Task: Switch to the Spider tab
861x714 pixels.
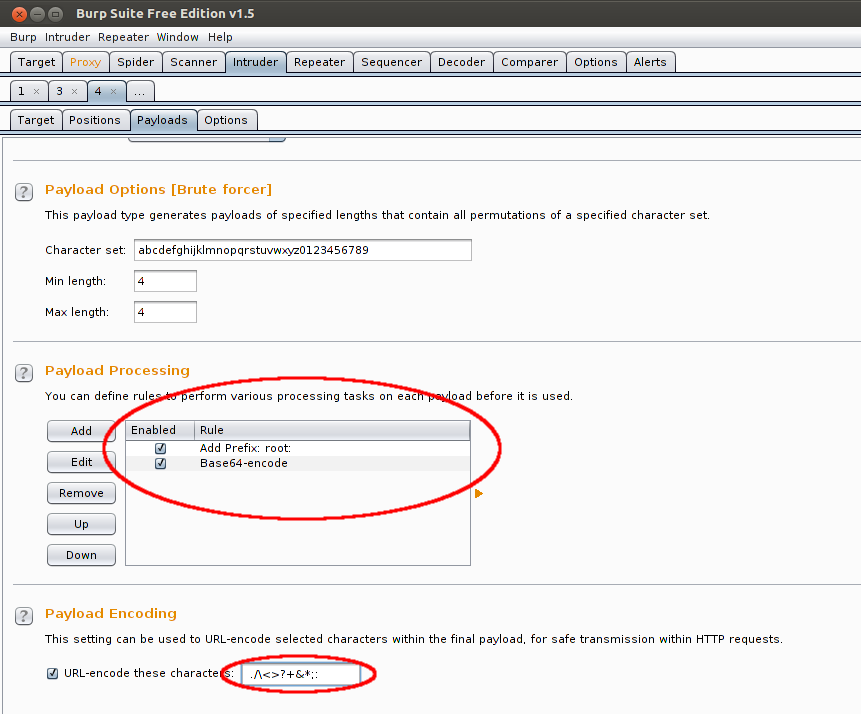Action: 136,62
